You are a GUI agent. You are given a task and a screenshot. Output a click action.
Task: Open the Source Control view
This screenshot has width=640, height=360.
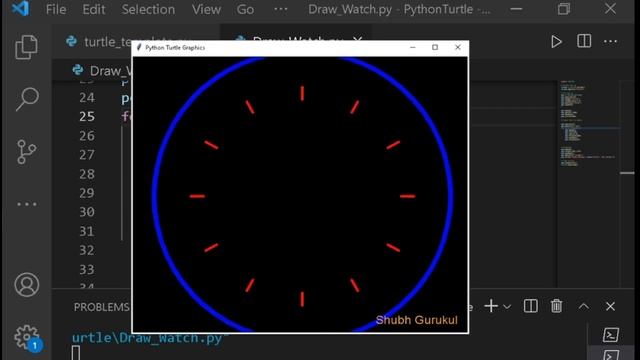tap(27, 152)
